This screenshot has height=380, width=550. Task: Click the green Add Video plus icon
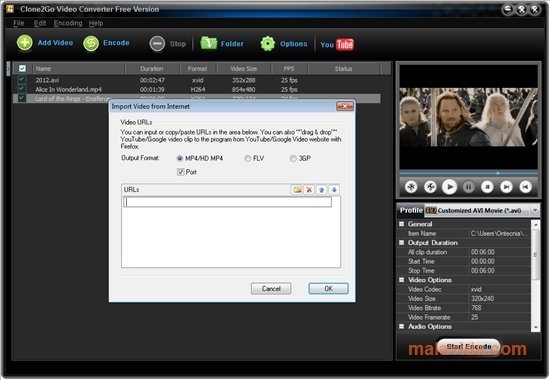[x=25, y=43]
